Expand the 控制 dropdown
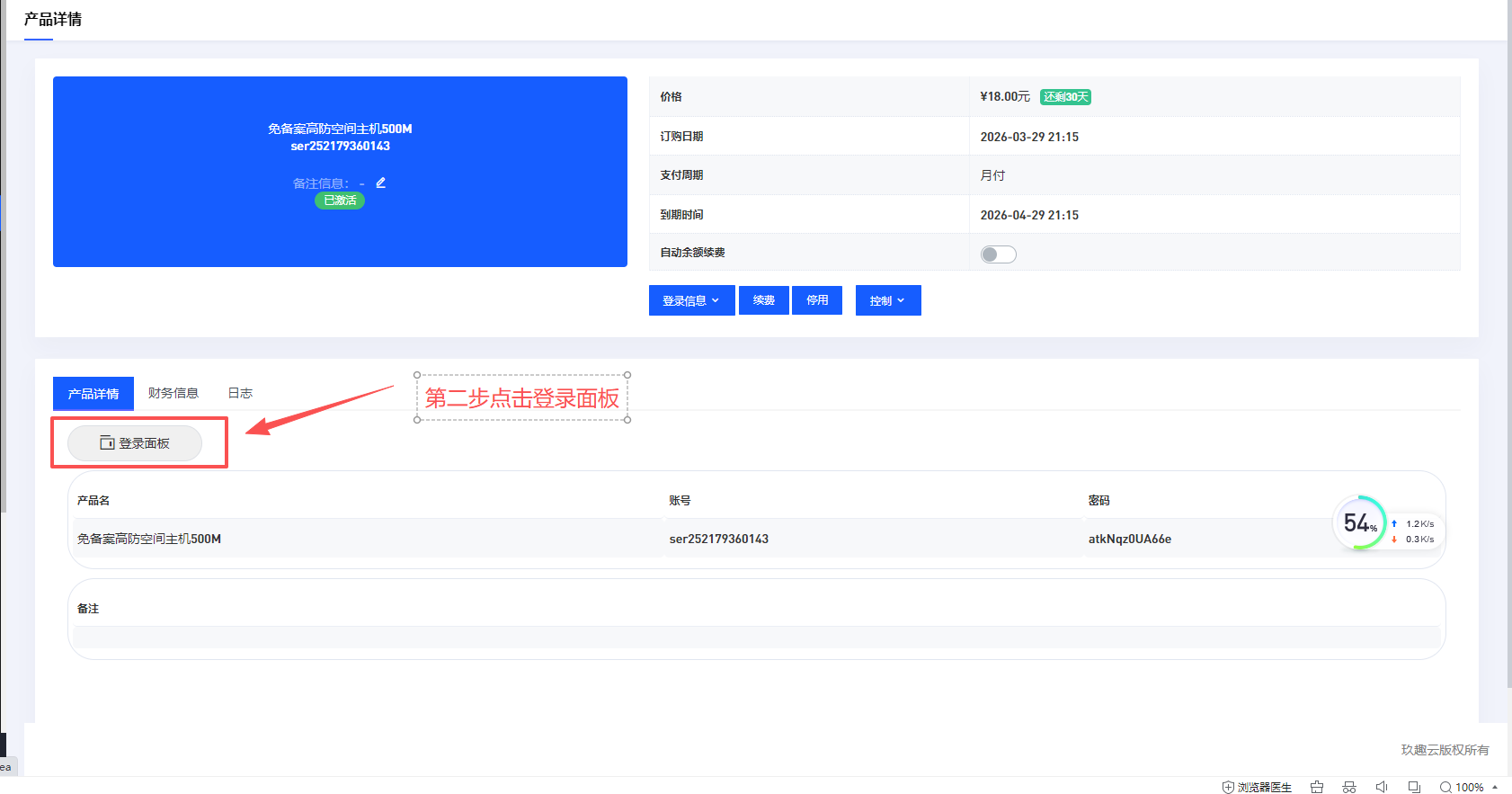 tap(887, 300)
